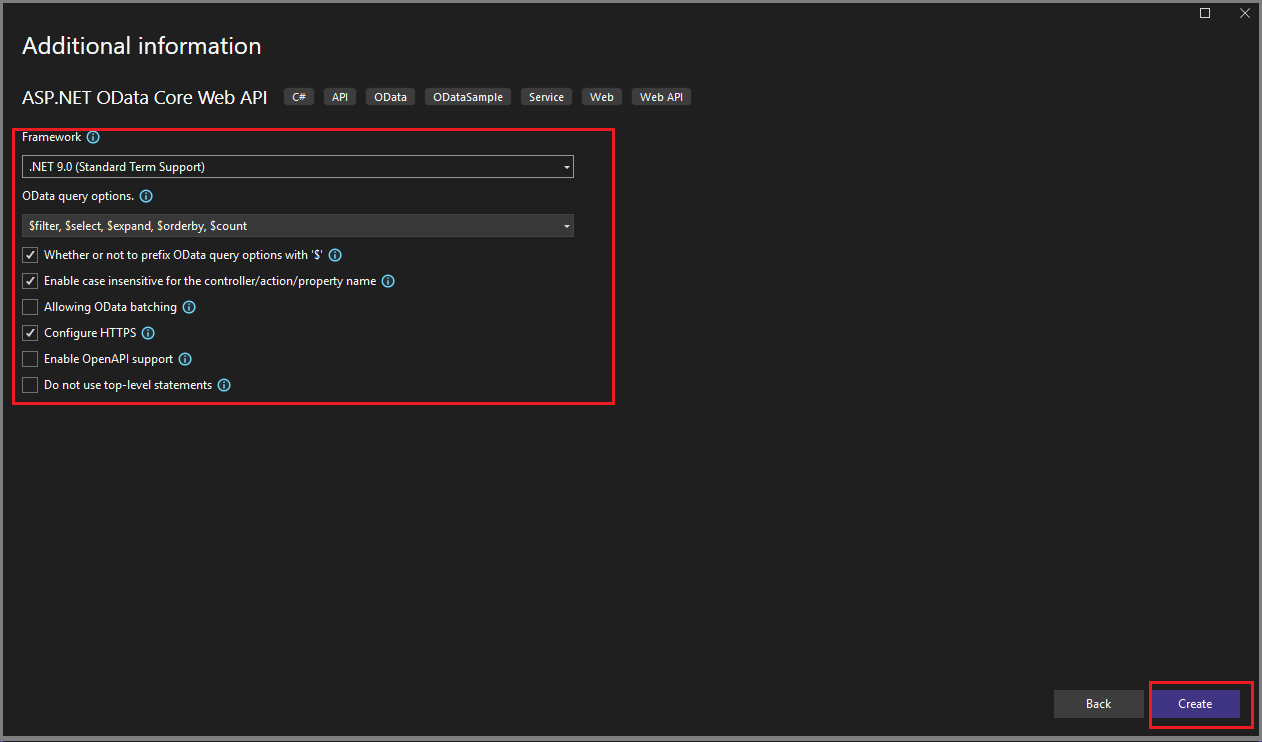
Task: Click the Web tag
Action: pos(602,97)
